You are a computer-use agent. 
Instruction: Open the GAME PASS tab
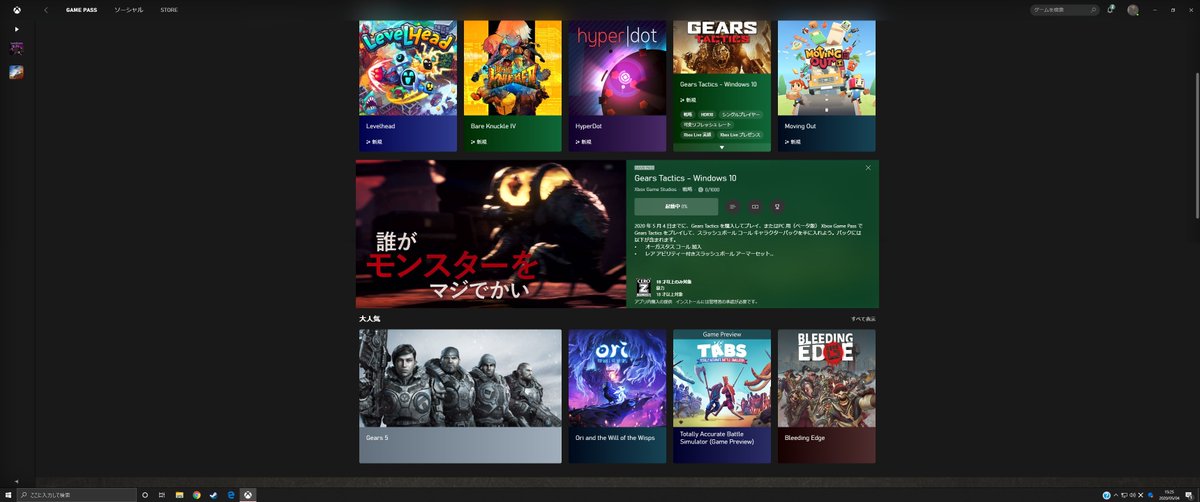click(x=82, y=9)
